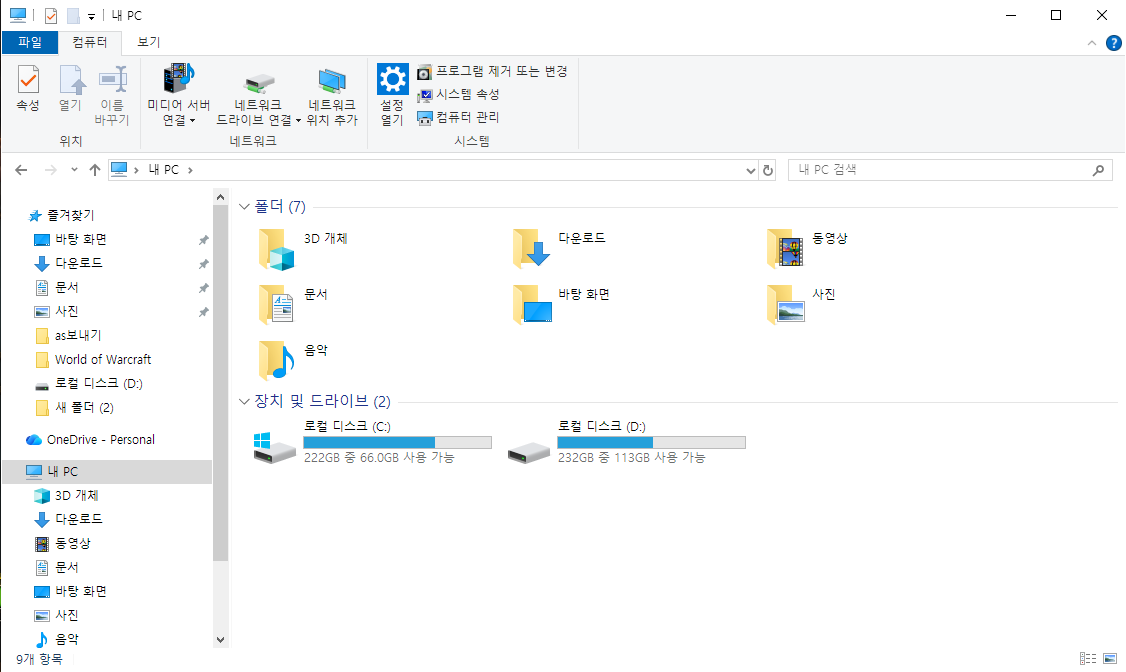Screen dimensions: 1126x672
Task: Open the 동영상 folder in main pane
Action: coord(785,249)
